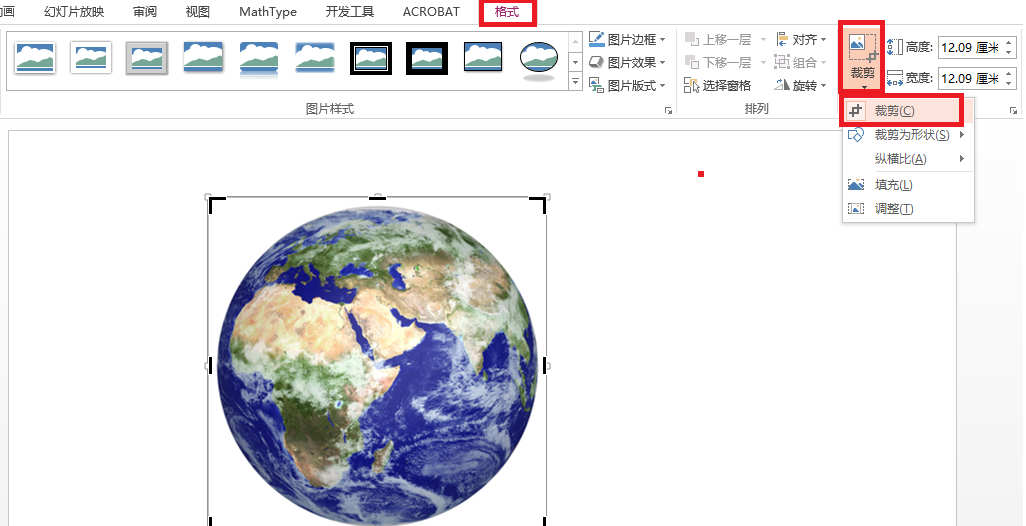Open the 图片效果 picture effects dropdown
The height and width of the screenshot is (526, 1026).
pos(627,63)
